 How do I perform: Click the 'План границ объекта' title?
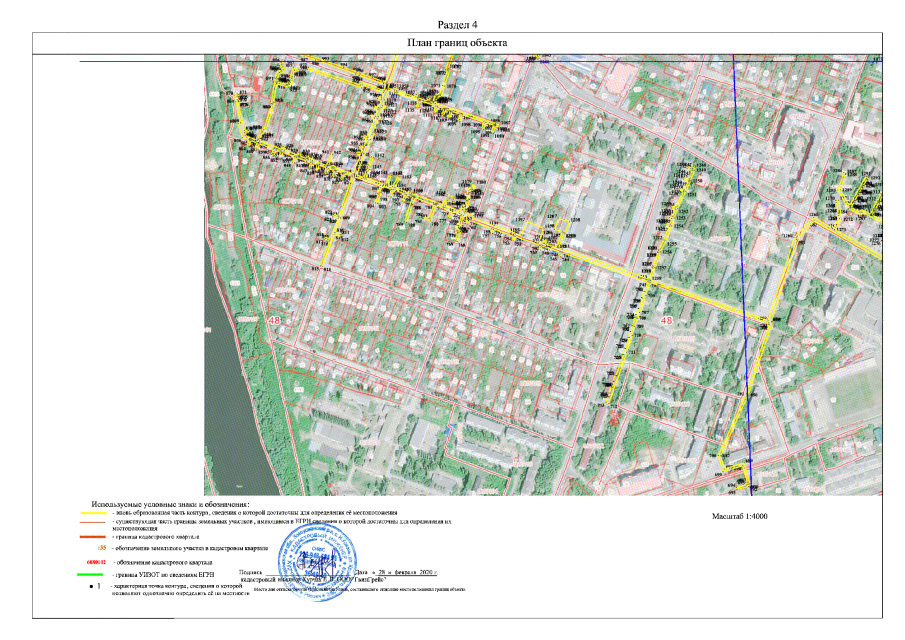(x=457, y=43)
